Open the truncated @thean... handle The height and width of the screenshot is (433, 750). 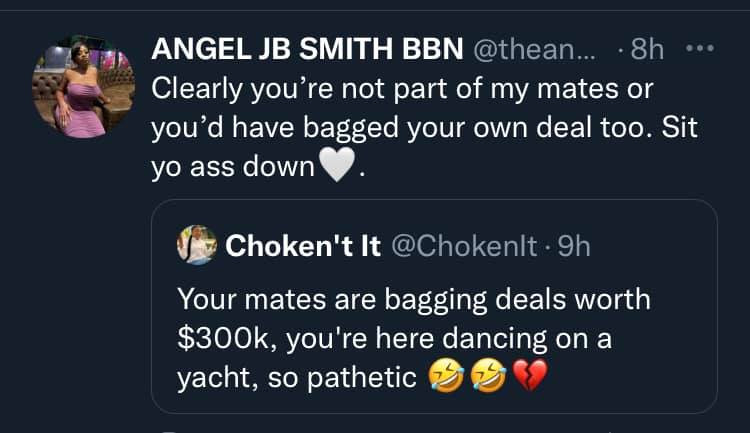[534, 49]
